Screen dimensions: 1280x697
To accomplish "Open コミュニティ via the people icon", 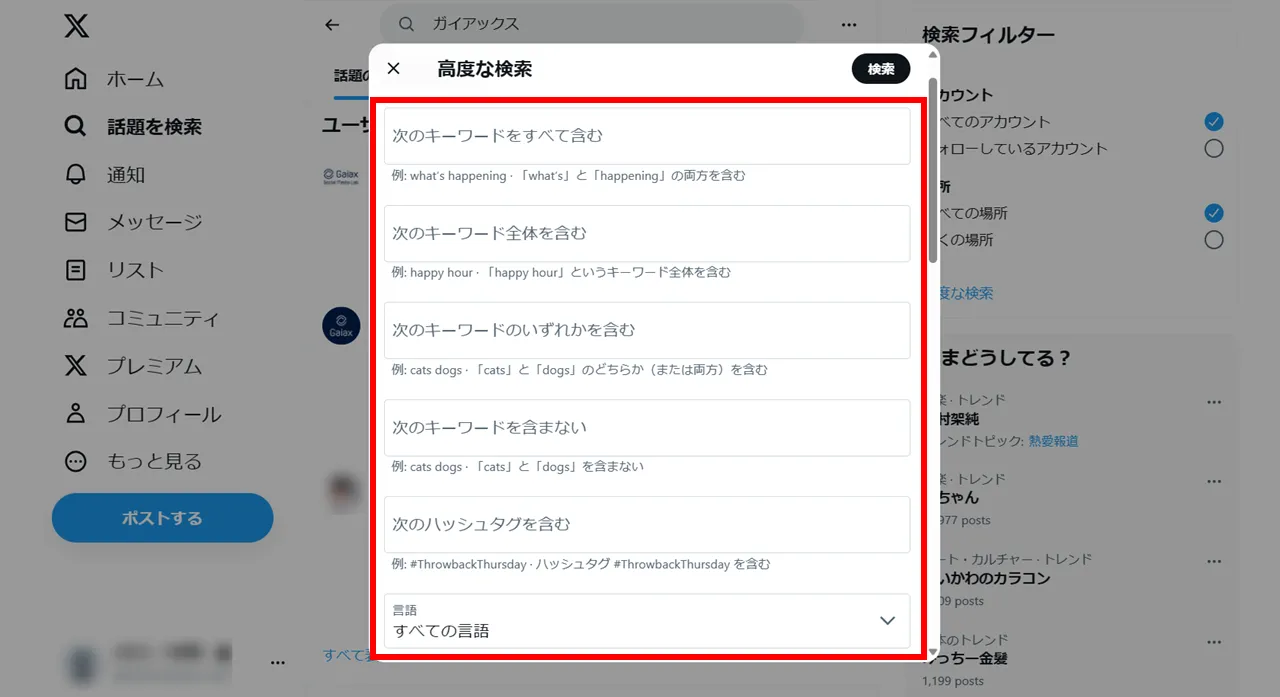I will tap(75, 317).
